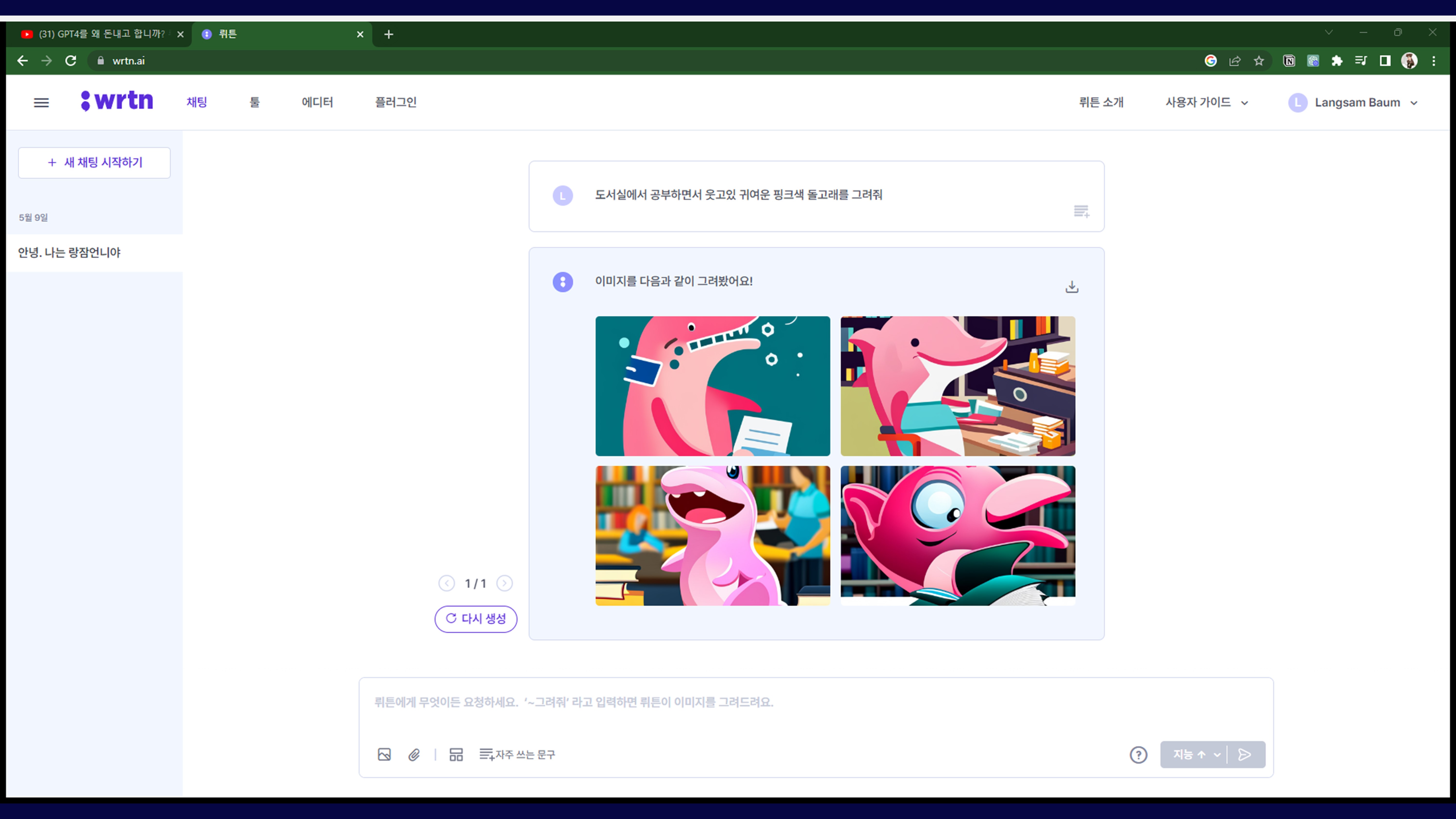Start a new chat with 새 채팅 시작하기
Screen dimensions: 1456x819
pyautogui.click(x=94, y=163)
